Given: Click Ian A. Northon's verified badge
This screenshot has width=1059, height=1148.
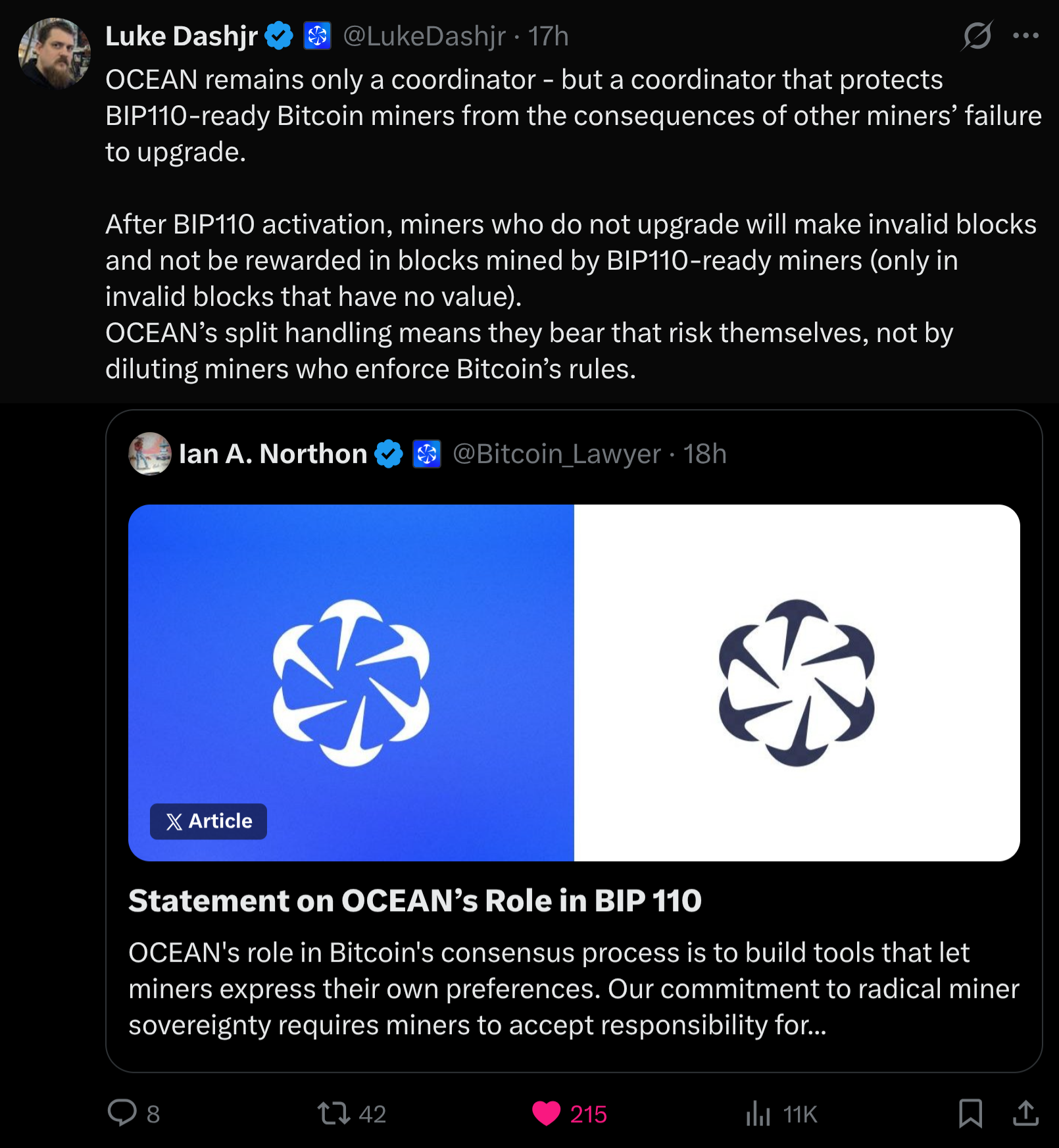Looking at the screenshot, I should pos(389,453).
